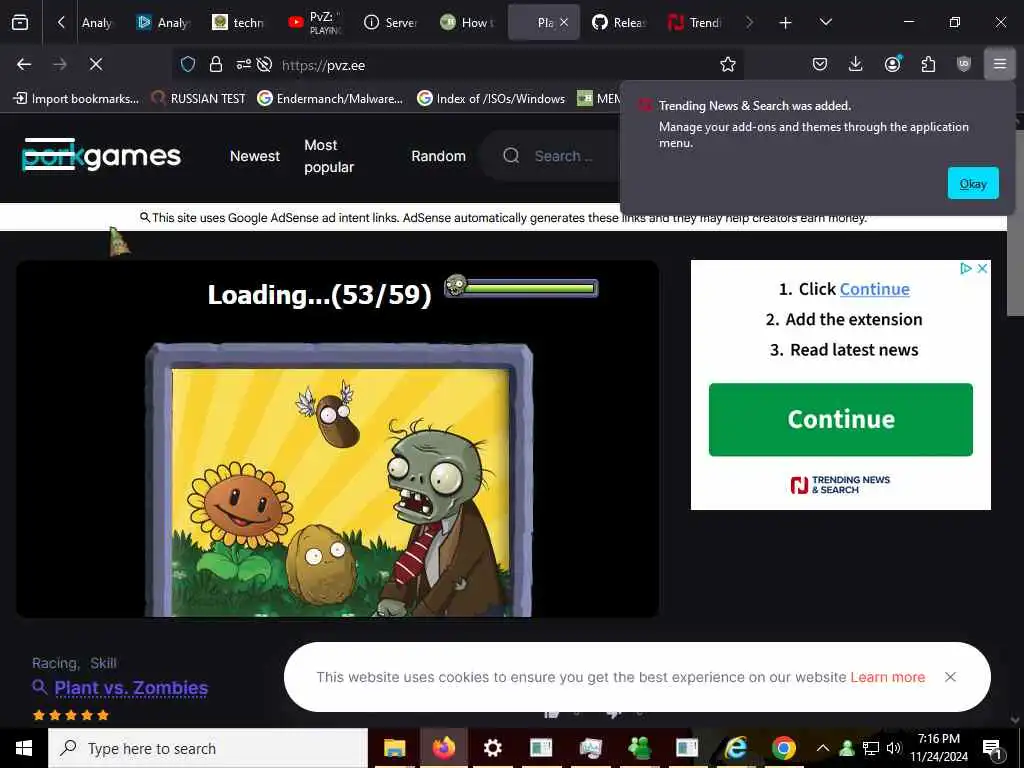The height and width of the screenshot is (768, 1024).
Task: Expand the list all tabs chevron
Action: [825, 22]
